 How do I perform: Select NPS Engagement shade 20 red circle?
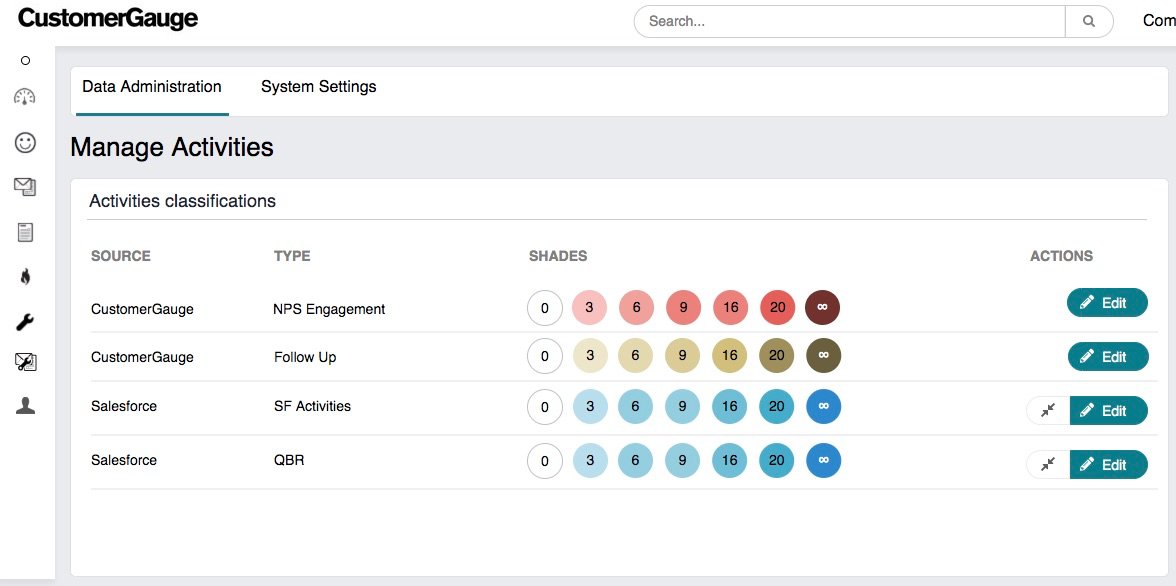pyautogui.click(x=777, y=307)
